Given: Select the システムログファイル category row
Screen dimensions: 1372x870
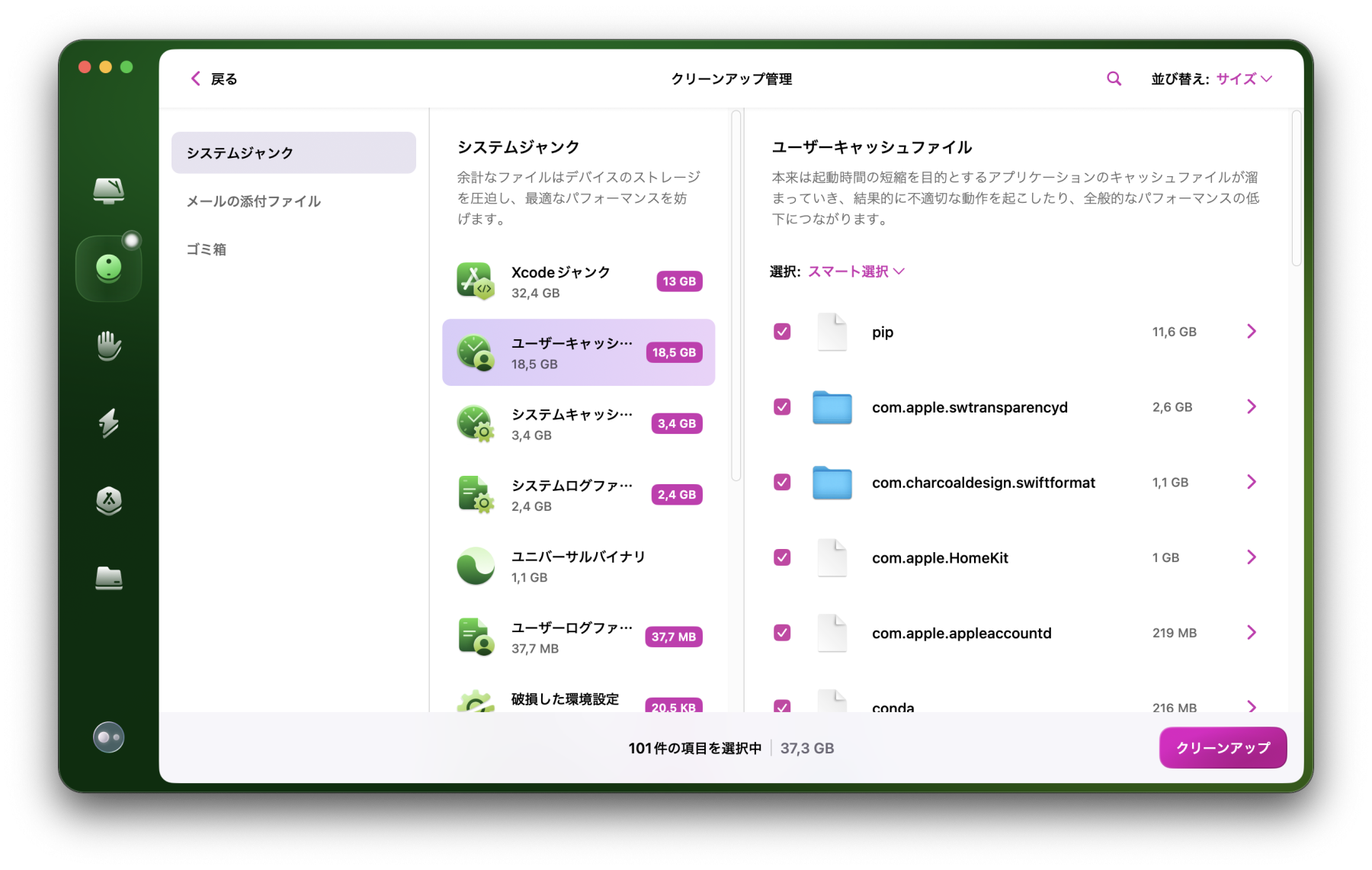Looking at the screenshot, I should pos(579,495).
